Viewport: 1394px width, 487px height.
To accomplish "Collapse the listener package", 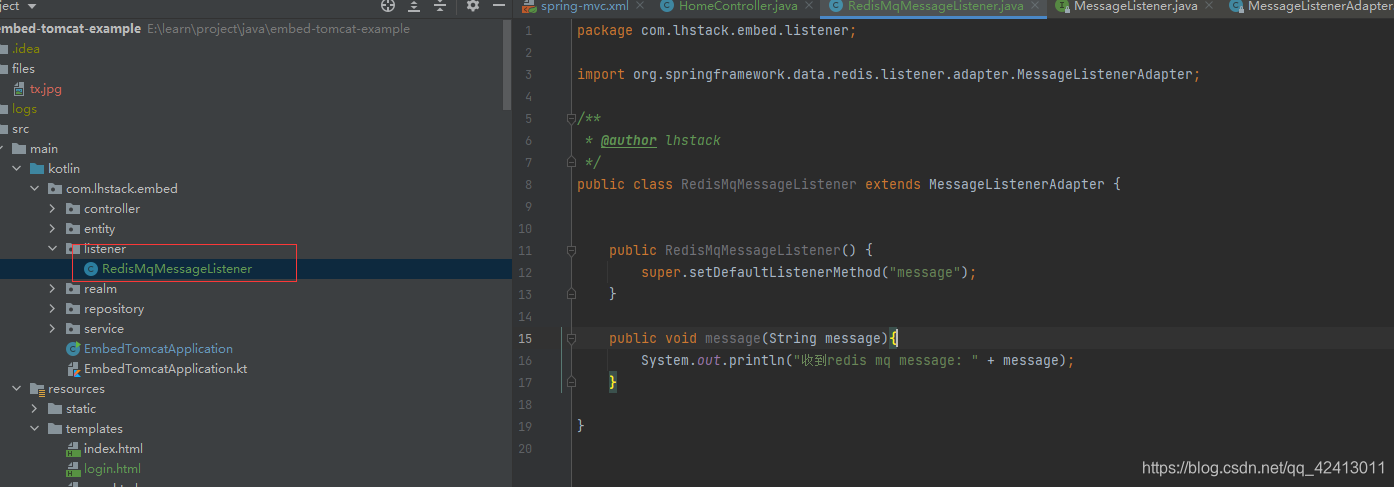I will coord(53,249).
